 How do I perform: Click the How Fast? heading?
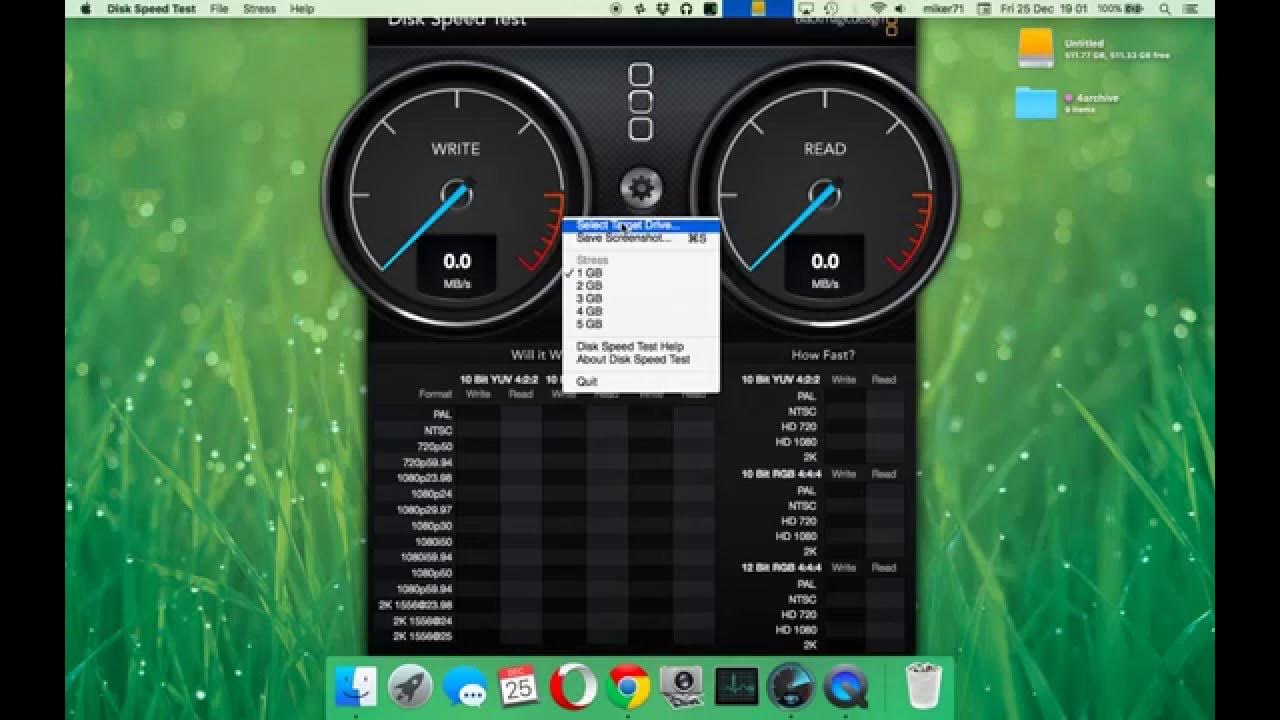(823, 355)
